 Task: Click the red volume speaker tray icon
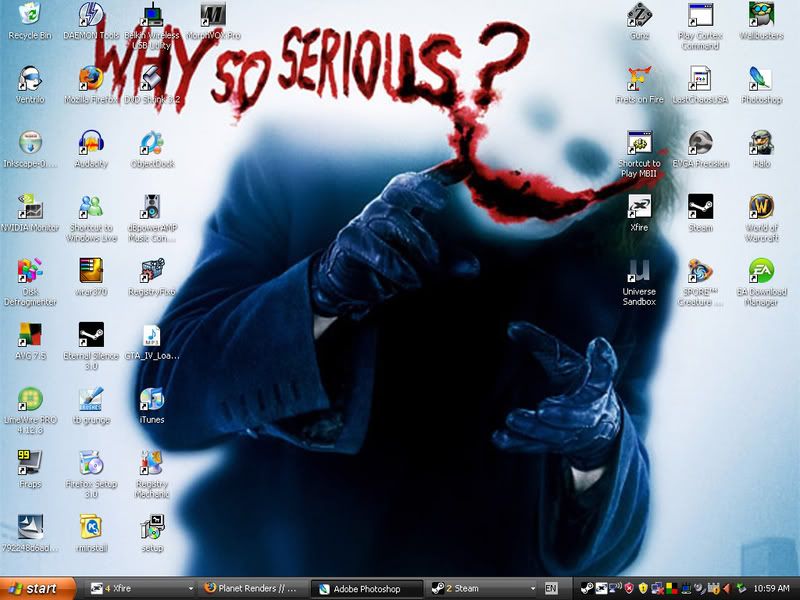click(727, 589)
